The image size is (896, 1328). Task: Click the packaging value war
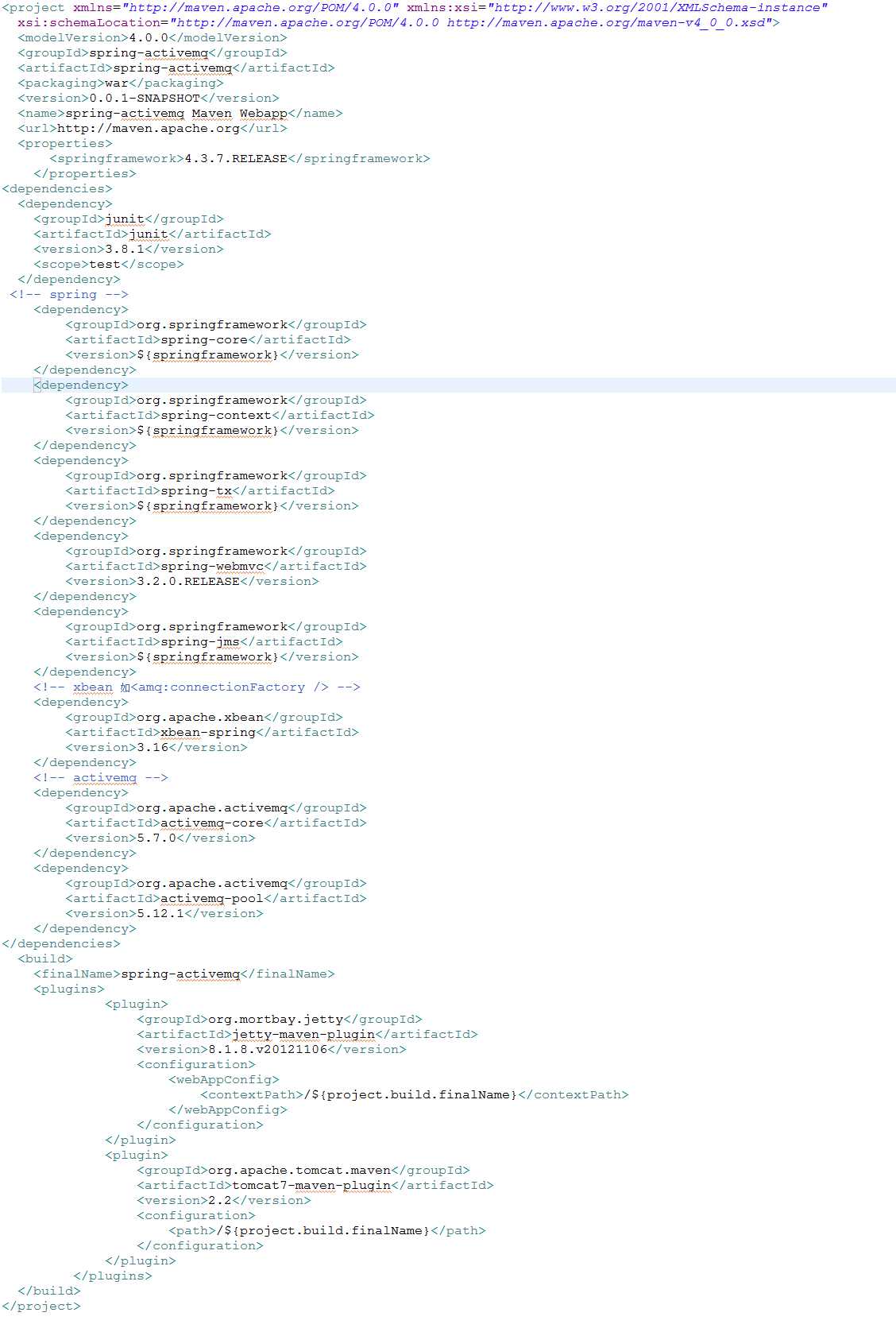117,83
